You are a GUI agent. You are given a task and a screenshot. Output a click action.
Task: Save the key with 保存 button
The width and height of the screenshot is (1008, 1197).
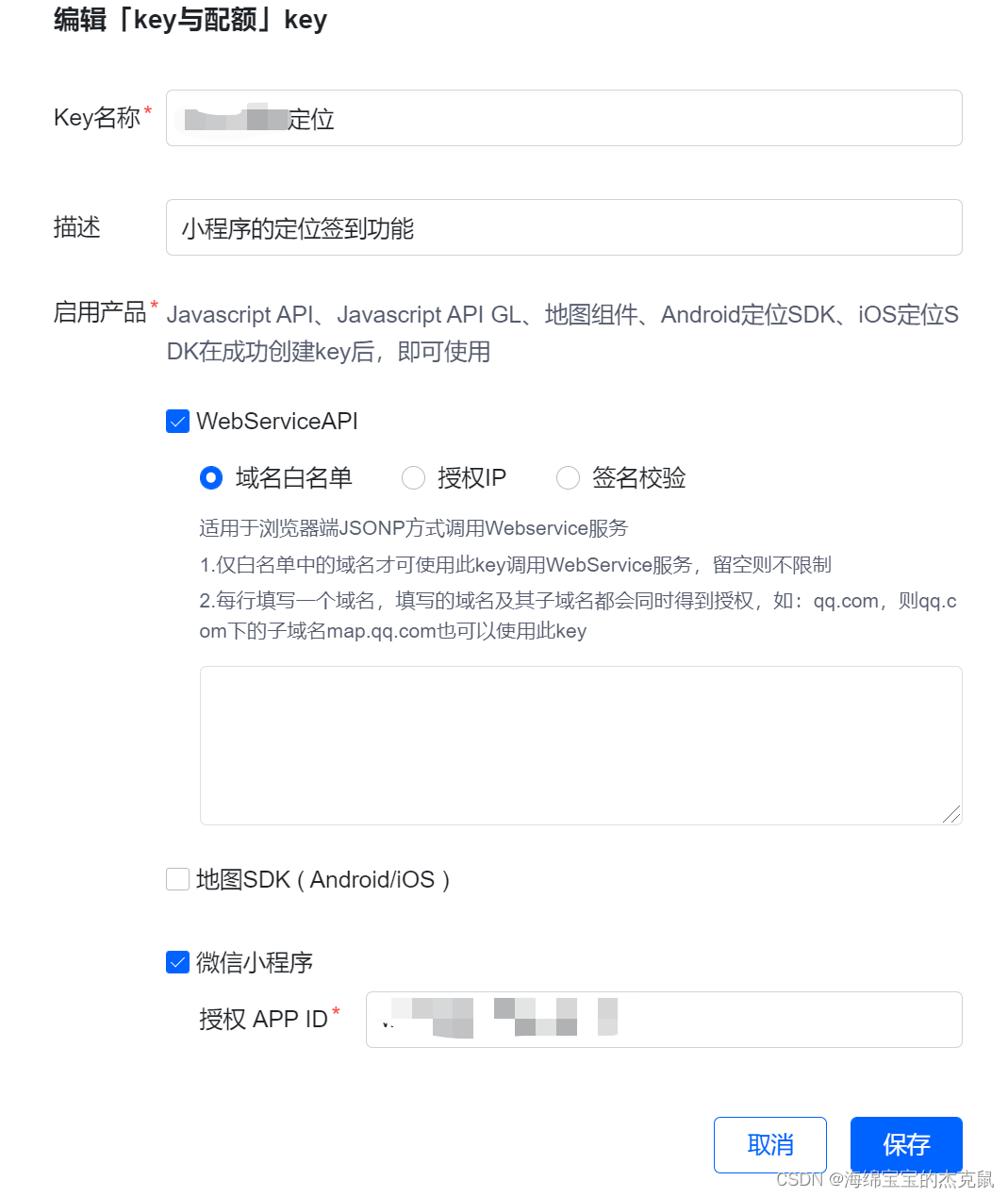(x=906, y=1145)
